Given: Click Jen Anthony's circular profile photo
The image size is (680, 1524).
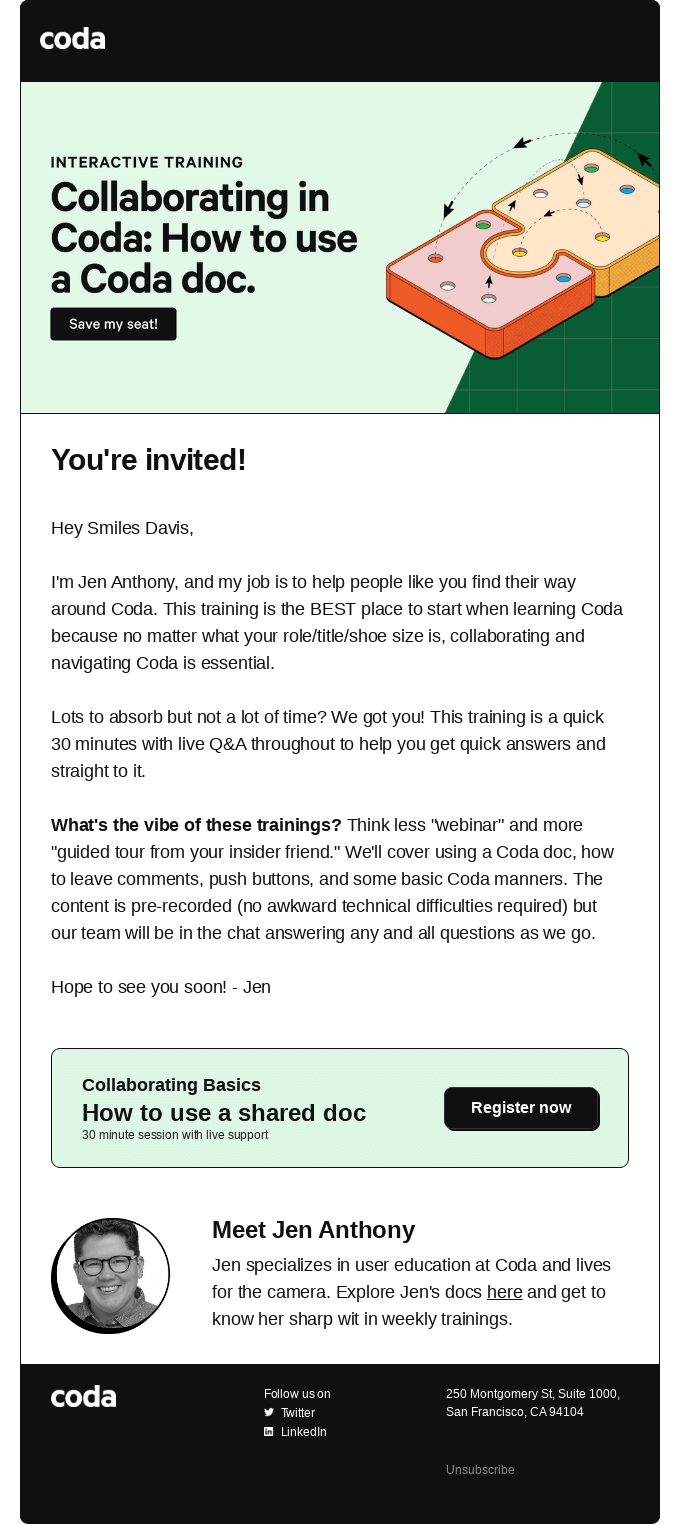Looking at the screenshot, I should pyautogui.click(x=110, y=1274).
